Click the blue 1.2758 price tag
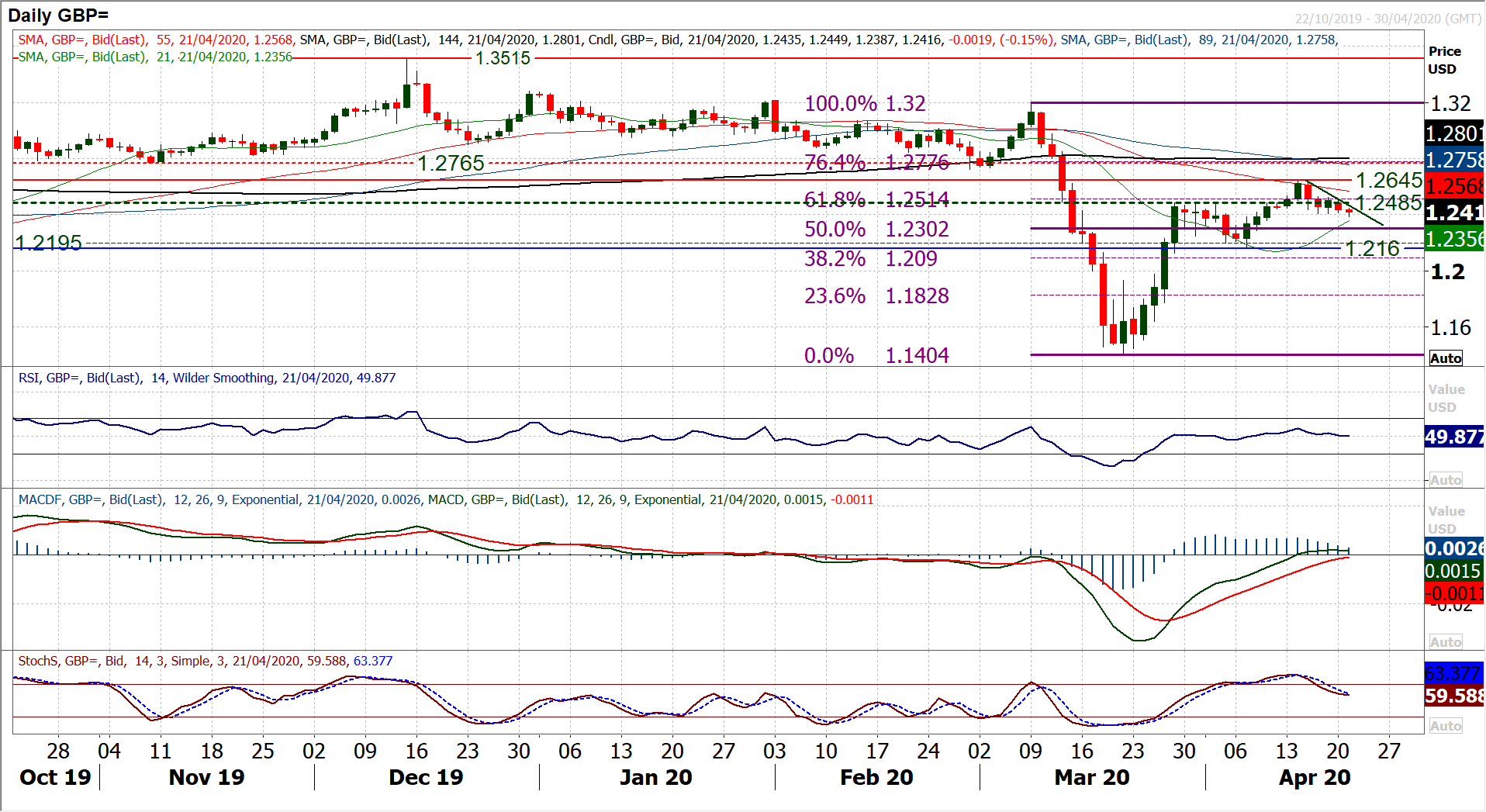The width and height of the screenshot is (1486, 812). pyautogui.click(x=1454, y=160)
